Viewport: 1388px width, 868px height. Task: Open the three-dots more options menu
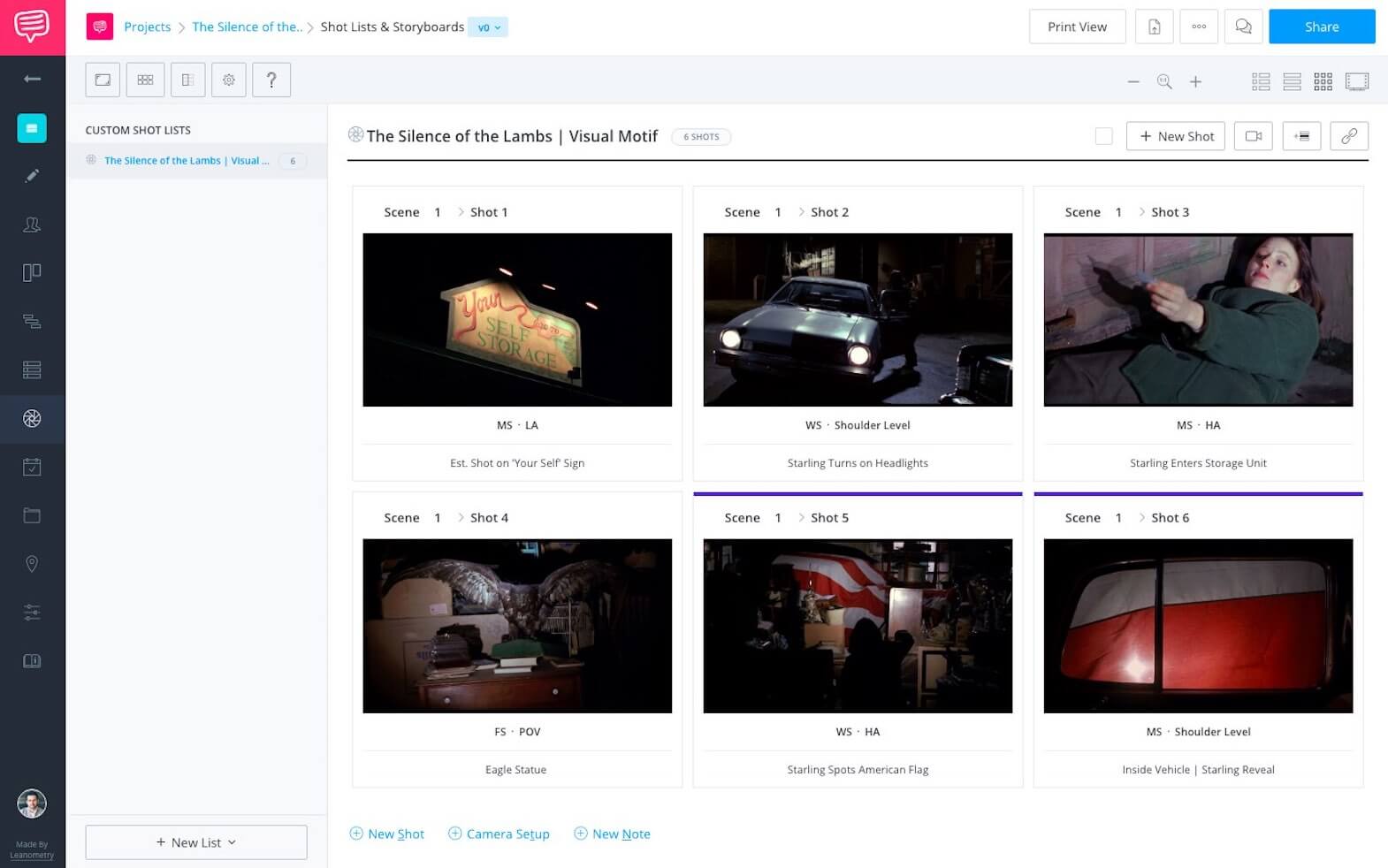[x=1199, y=27]
